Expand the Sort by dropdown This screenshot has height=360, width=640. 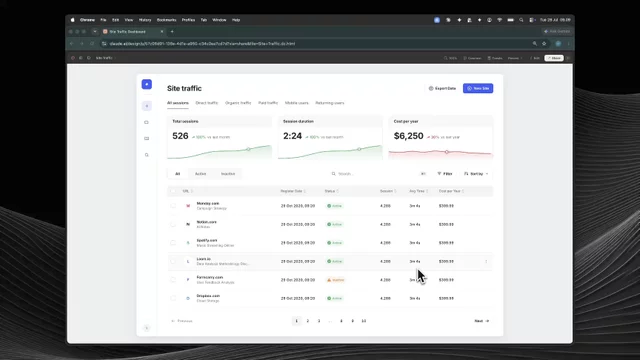476,174
